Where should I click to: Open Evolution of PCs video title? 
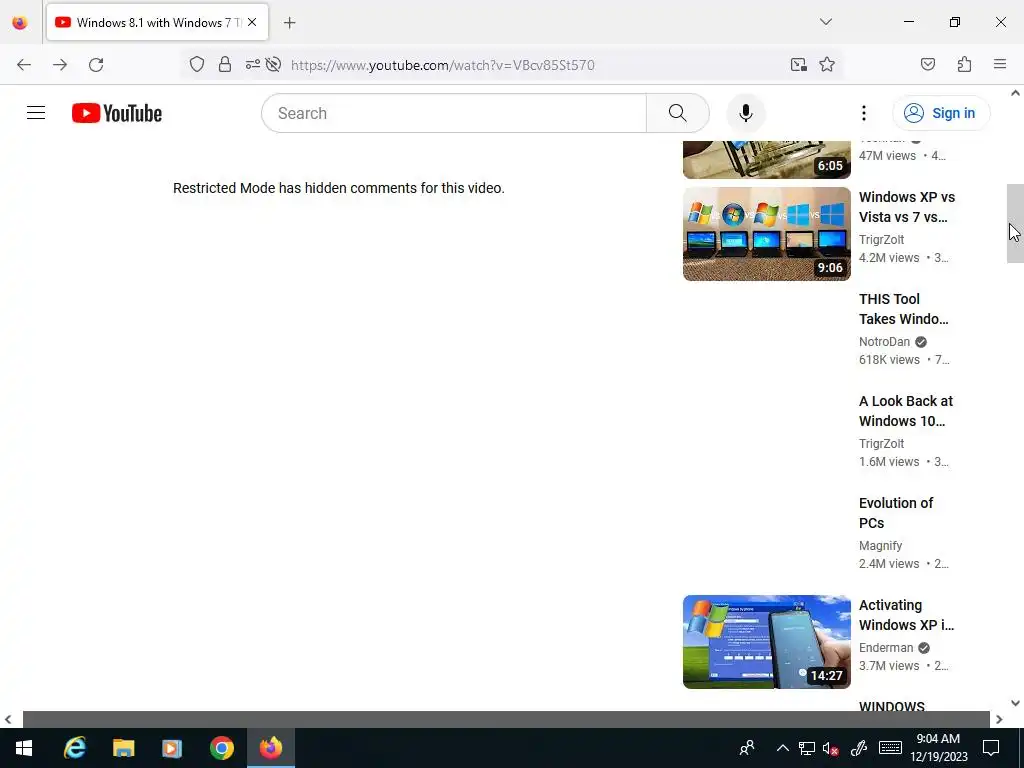(896, 513)
